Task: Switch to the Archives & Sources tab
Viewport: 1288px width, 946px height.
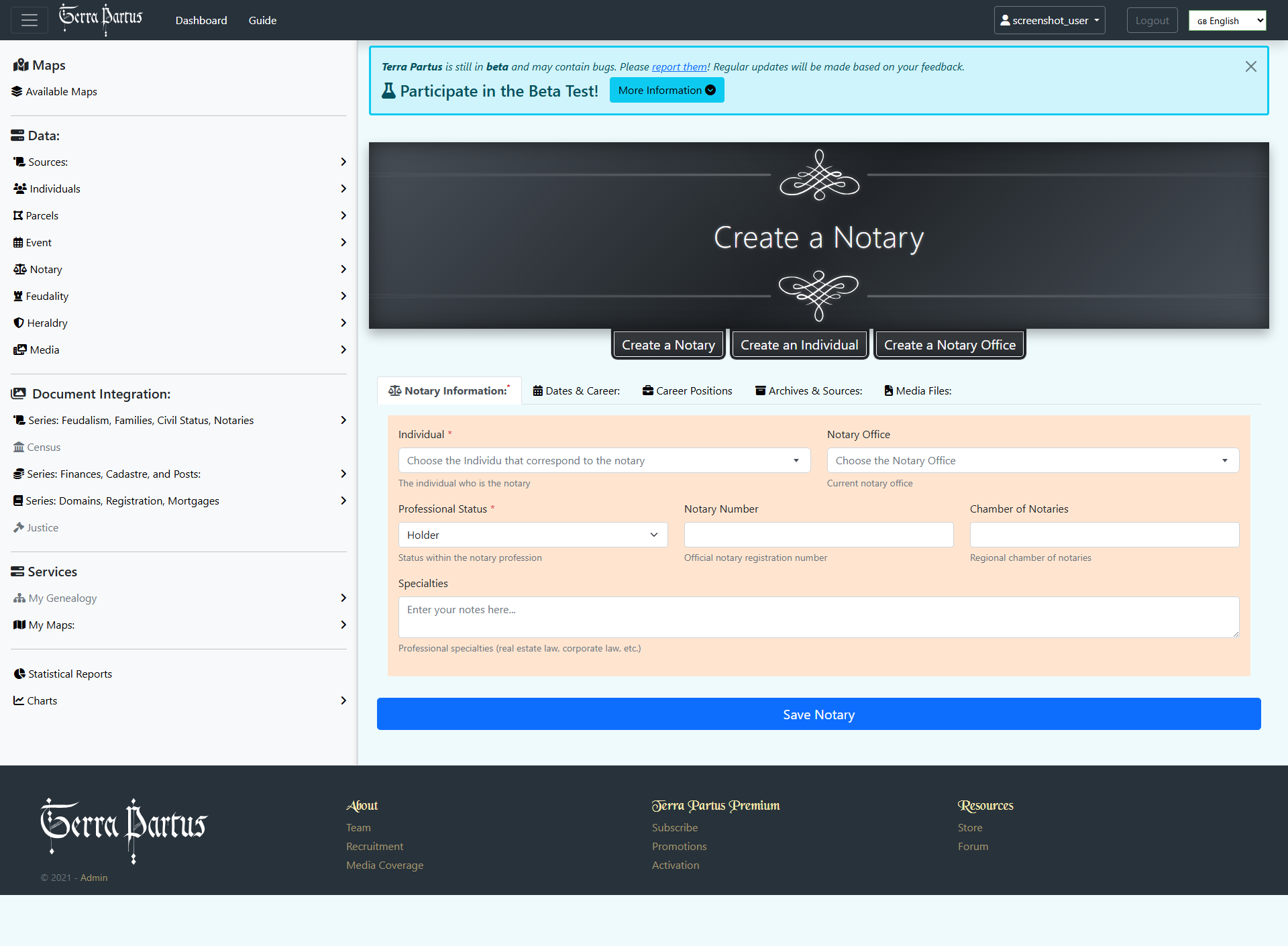Action: pos(808,390)
